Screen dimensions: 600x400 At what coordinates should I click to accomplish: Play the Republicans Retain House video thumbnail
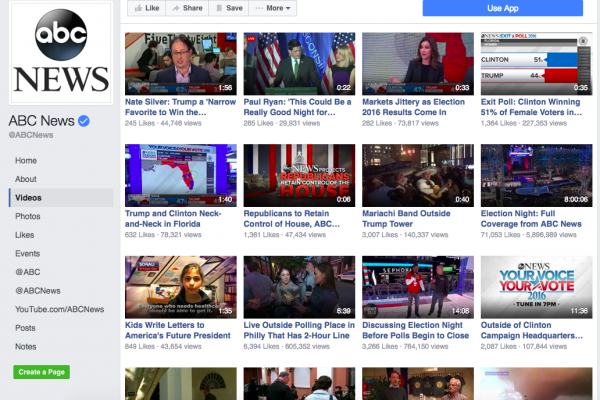click(299, 176)
